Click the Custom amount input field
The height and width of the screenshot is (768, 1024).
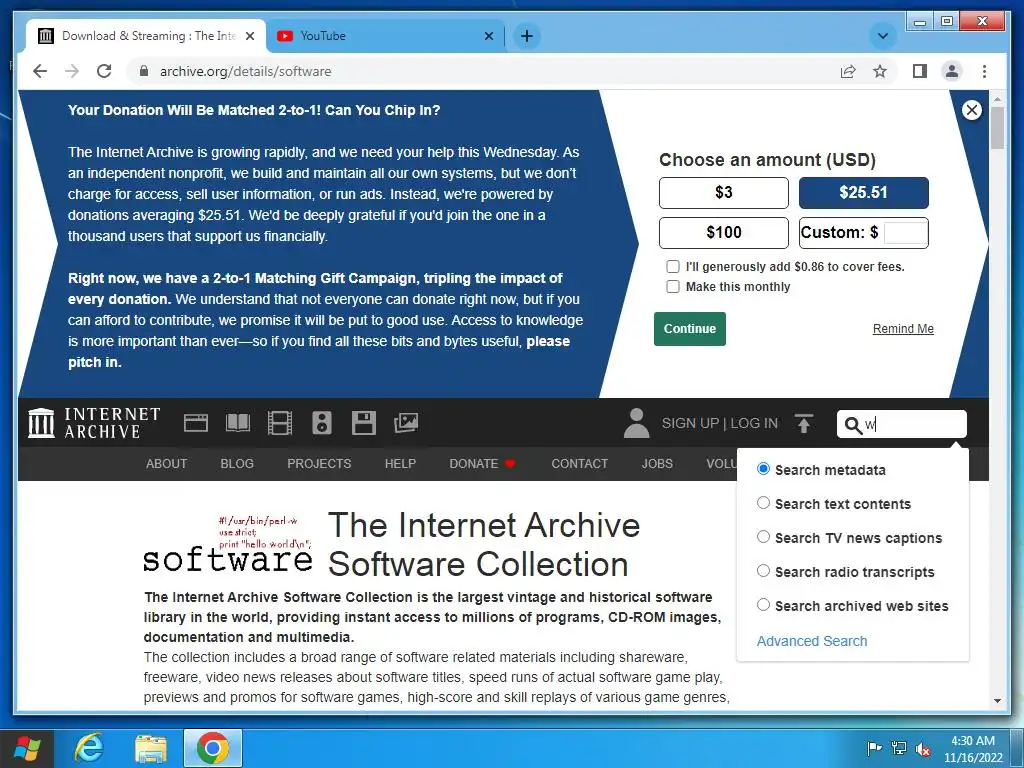tap(905, 233)
